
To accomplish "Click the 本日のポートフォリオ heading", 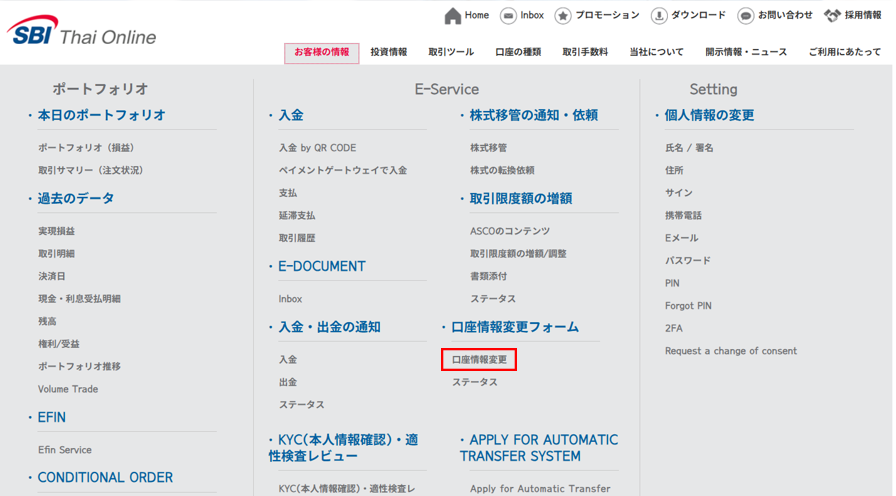I will click(101, 115).
